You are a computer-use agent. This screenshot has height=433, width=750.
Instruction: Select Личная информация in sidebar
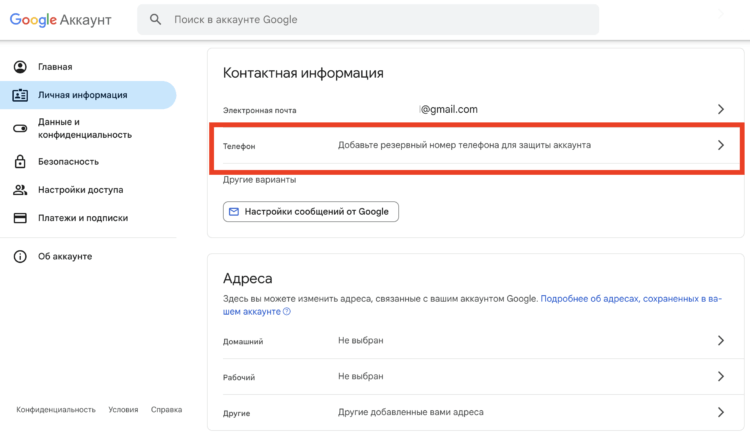click(x=88, y=95)
